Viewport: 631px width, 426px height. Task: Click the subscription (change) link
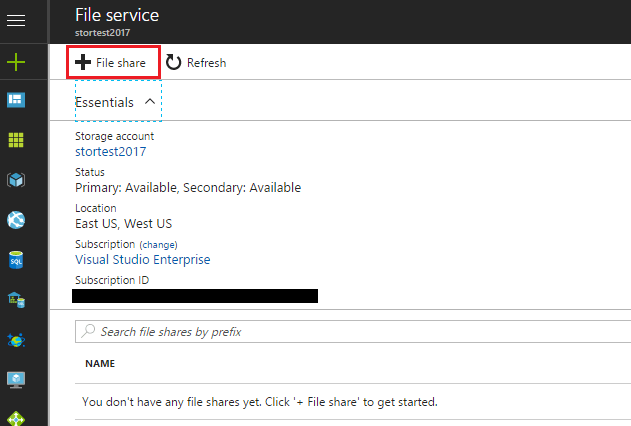tap(159, 245)
